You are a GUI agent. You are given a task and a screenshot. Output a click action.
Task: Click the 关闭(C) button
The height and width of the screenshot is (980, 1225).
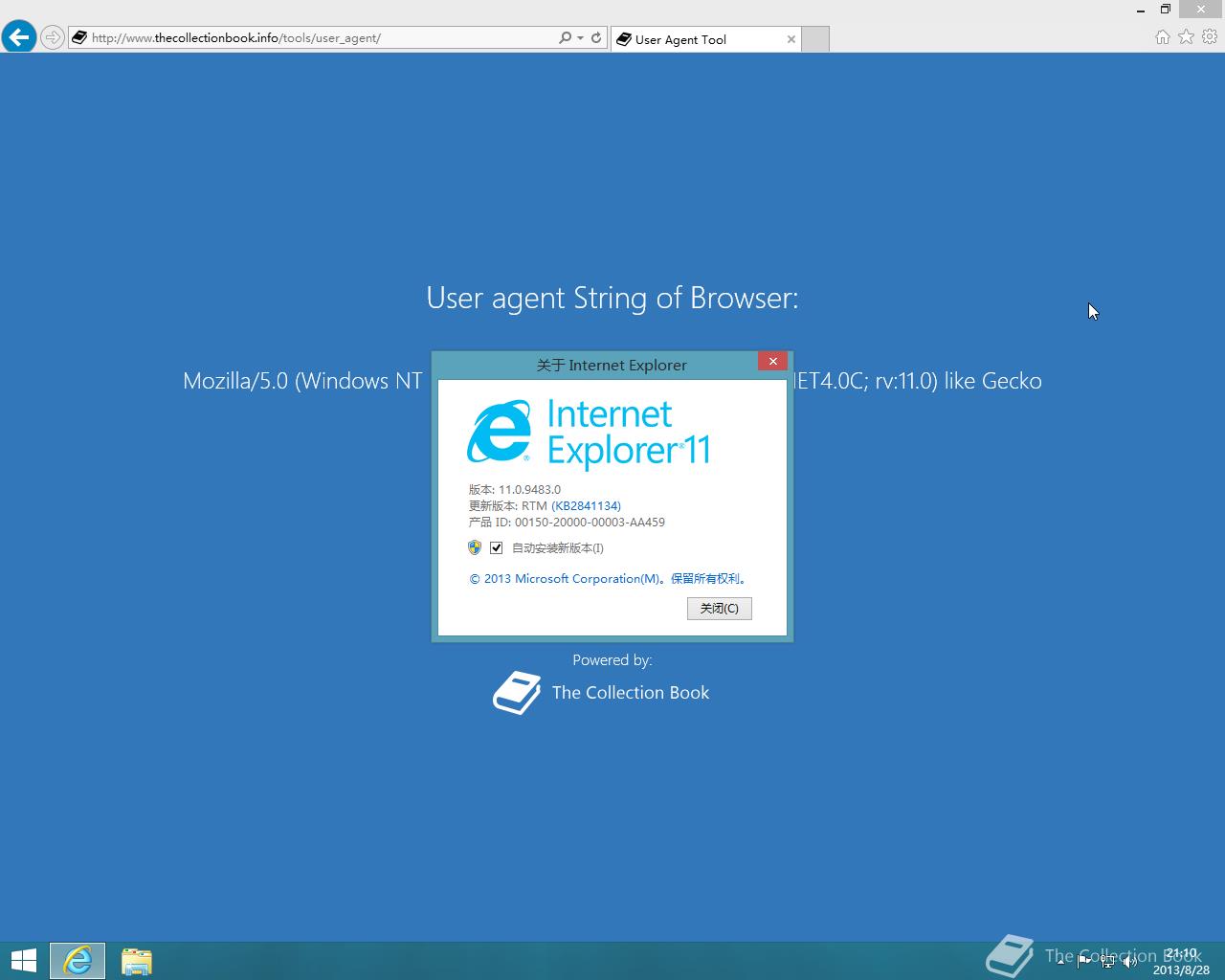click(x=720, y=609)
